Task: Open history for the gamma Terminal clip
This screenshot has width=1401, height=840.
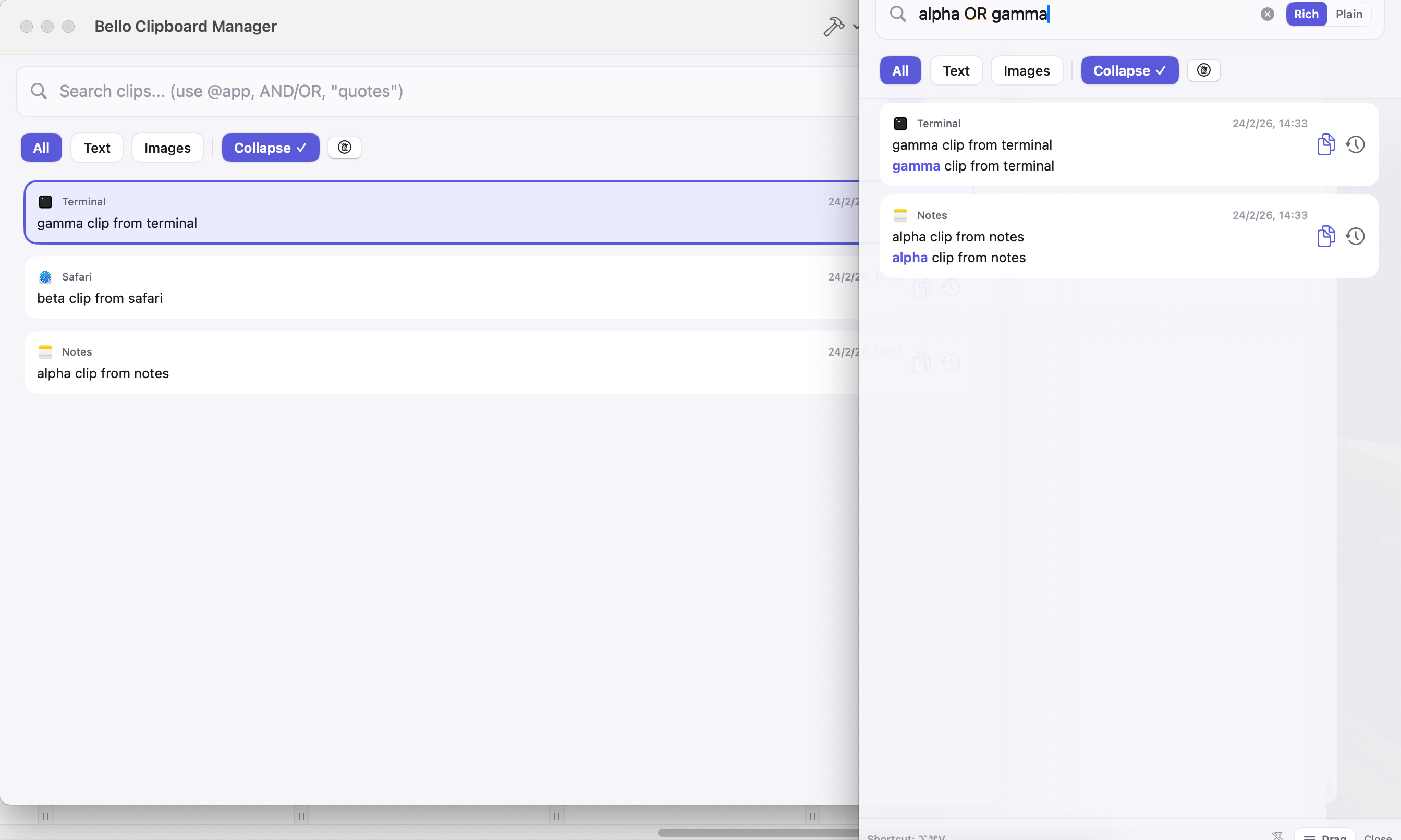Action: 1356,144
